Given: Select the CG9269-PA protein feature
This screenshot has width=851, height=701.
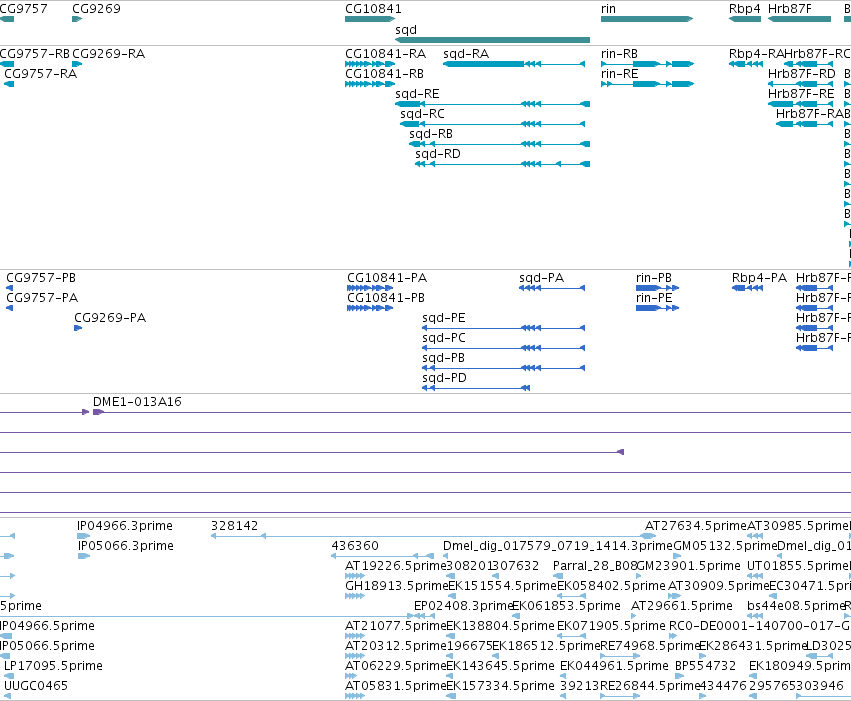Looking at the screenshot, I should coord(78,328).
